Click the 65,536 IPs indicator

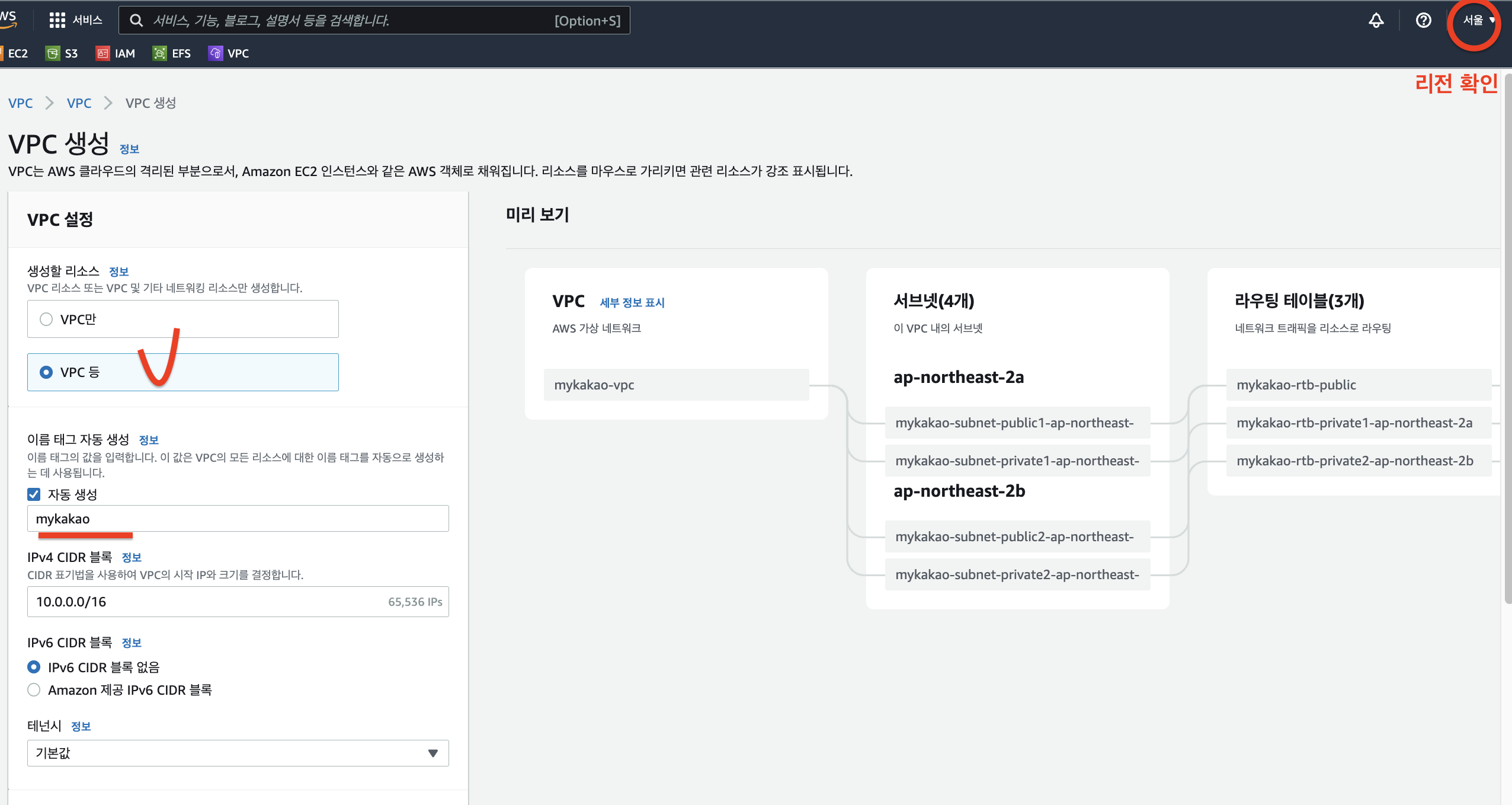(x=415, y=602)
